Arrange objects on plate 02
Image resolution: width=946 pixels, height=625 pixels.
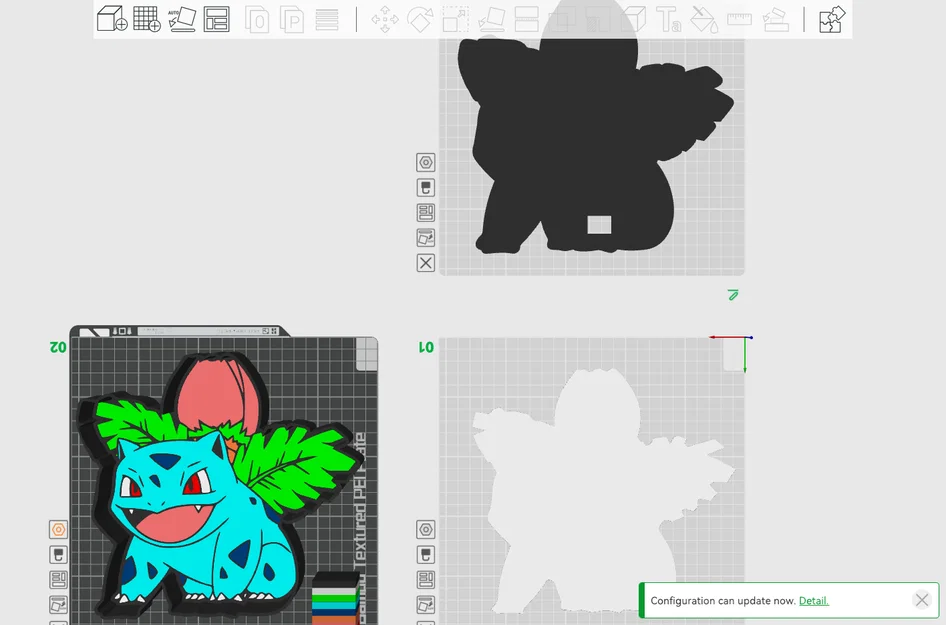click(59, 580)
